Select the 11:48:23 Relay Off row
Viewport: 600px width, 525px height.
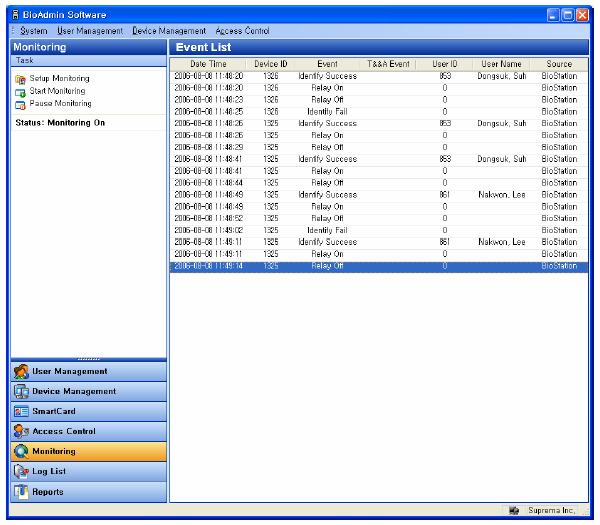coord(379,100)
